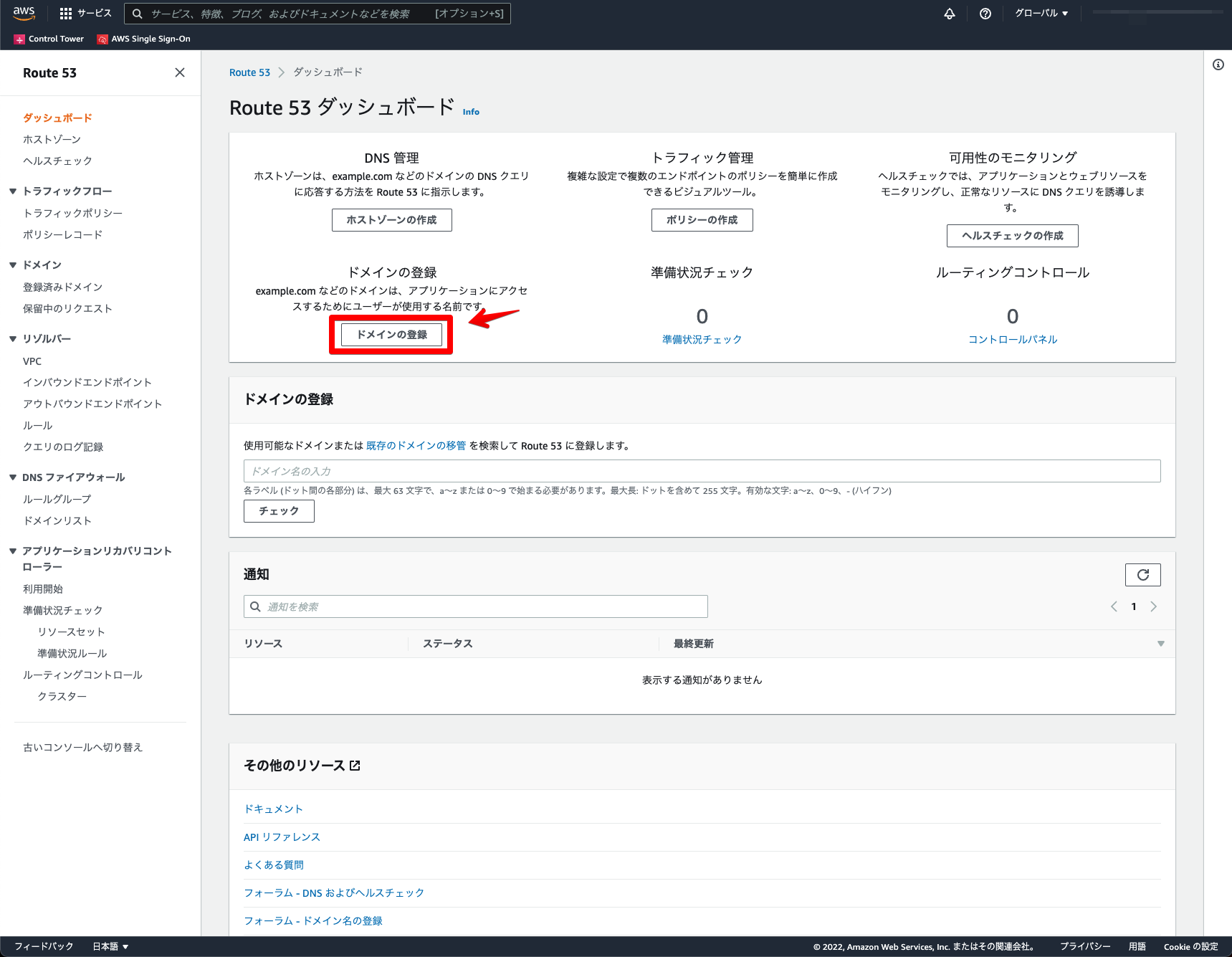Open ルールグループ in sidebar
The height and width of the screenshot is (957, 1232).
pyautogui.click(x=57, y=499)
